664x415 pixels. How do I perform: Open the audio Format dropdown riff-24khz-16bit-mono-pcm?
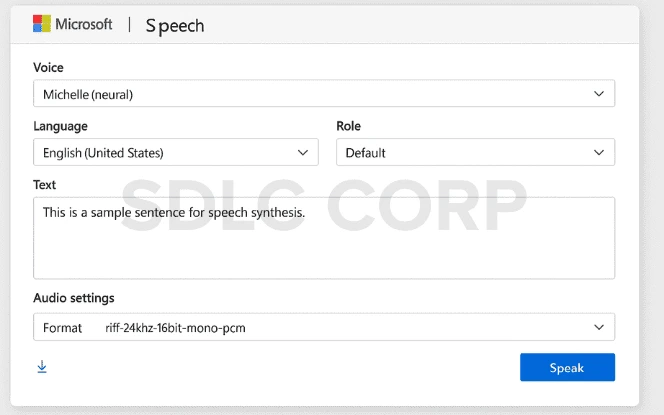(x=324, y=327)
